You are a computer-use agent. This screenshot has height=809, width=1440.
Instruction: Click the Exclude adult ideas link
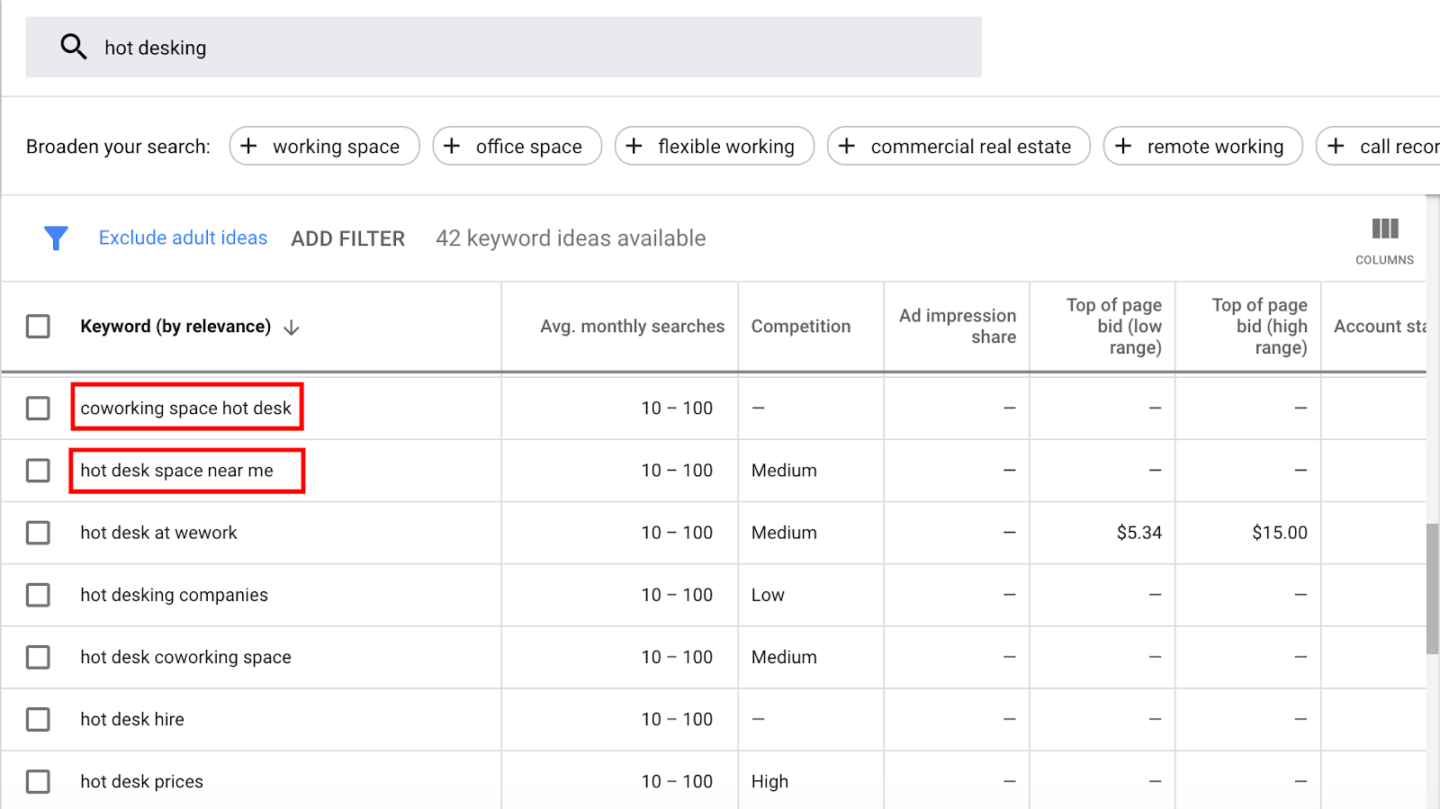[x=182, y=238]
